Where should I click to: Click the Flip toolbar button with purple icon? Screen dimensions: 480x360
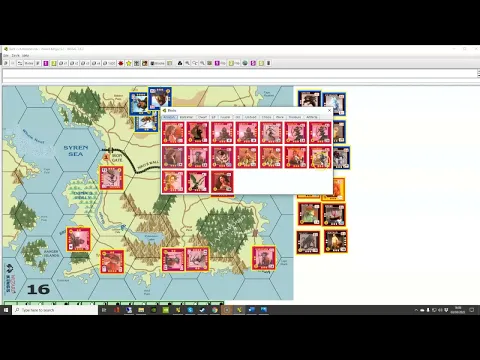coord(220,63)
